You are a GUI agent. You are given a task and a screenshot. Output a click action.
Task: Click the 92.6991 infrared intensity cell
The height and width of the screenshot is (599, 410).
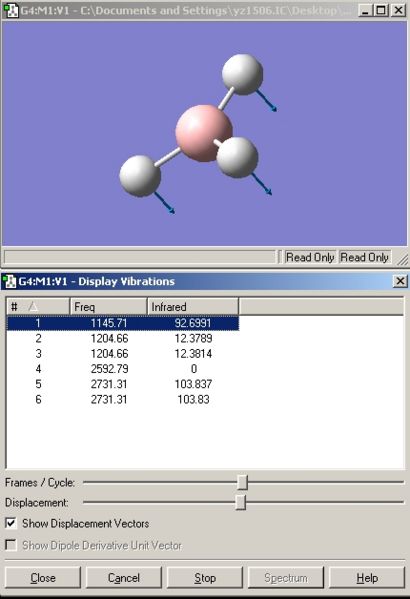tap(193, 323)
